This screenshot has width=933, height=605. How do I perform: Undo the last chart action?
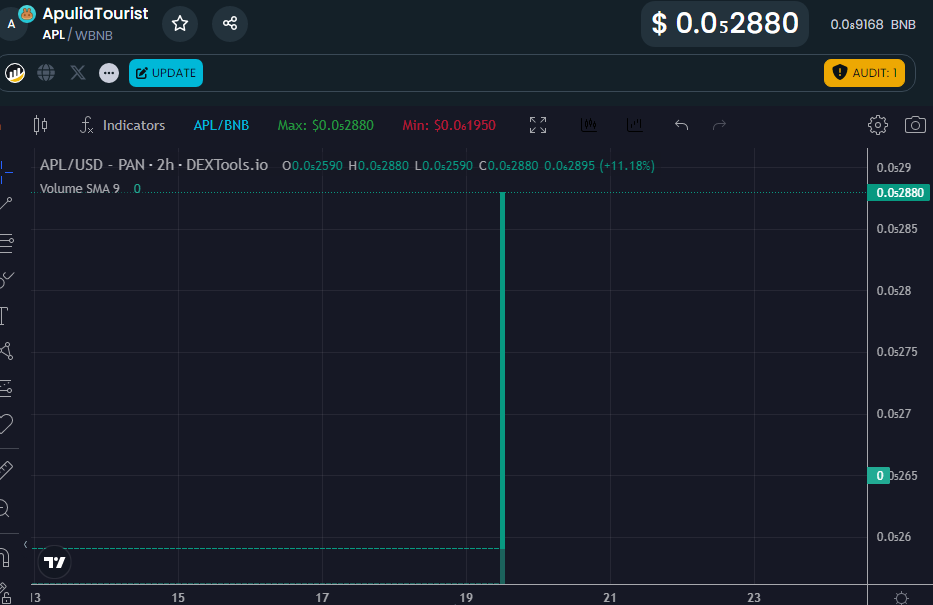681,125
